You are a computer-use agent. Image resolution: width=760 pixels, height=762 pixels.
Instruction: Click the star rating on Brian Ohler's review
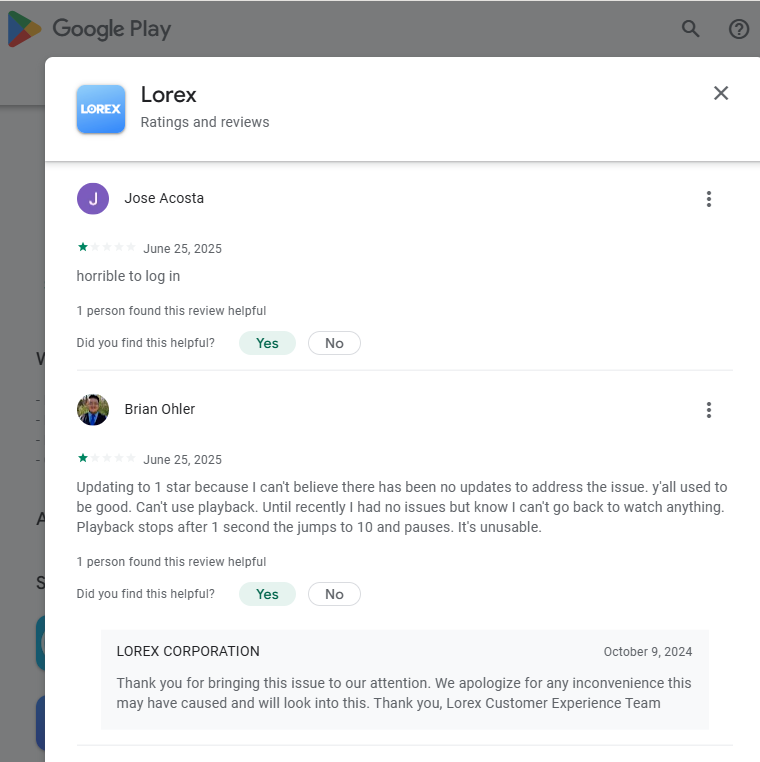(106, 458)
